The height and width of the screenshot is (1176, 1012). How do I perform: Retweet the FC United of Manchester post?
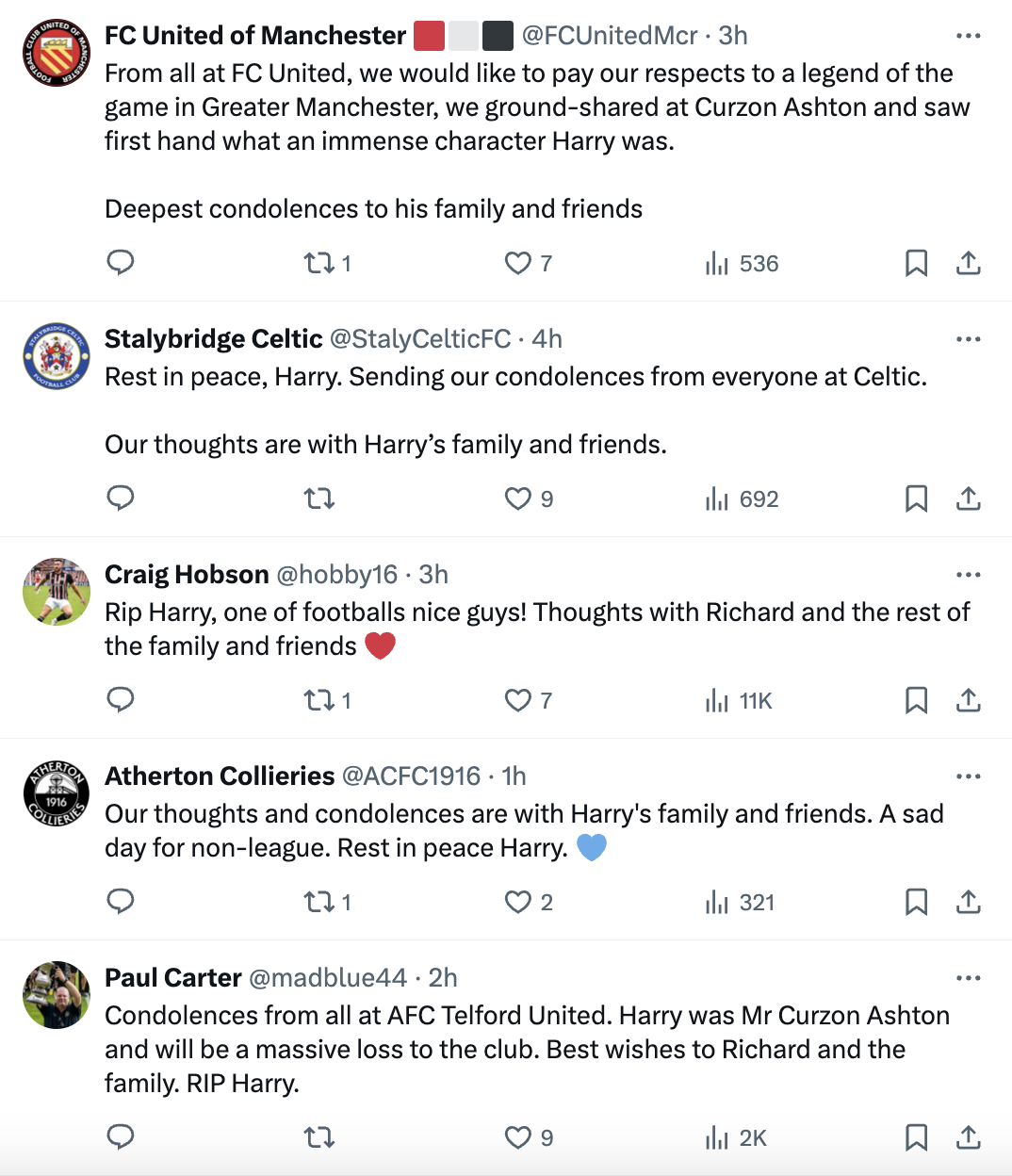[x=319, y=263]
